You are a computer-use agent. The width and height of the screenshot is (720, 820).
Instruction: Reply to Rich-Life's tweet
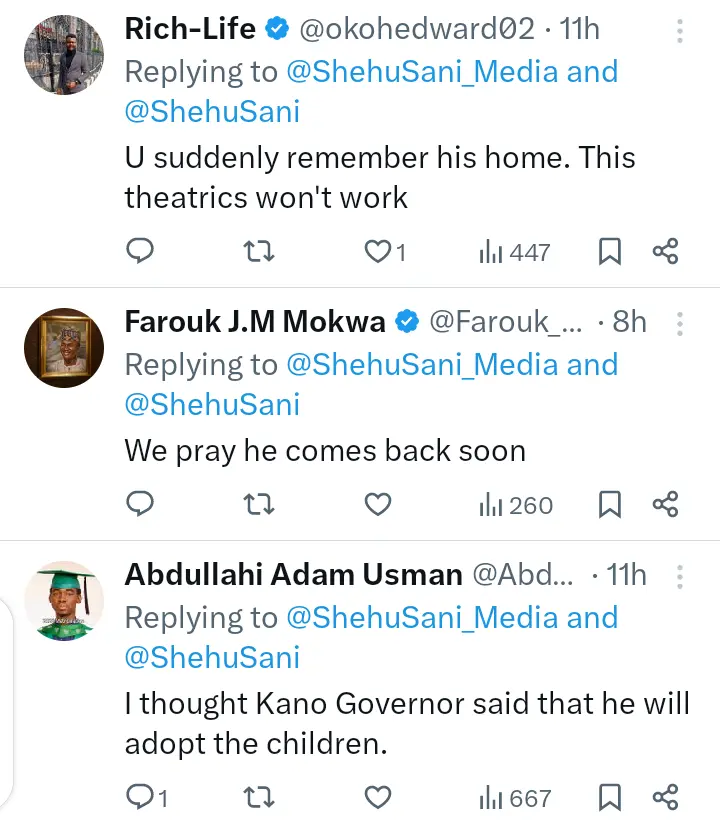click(141, 252)
